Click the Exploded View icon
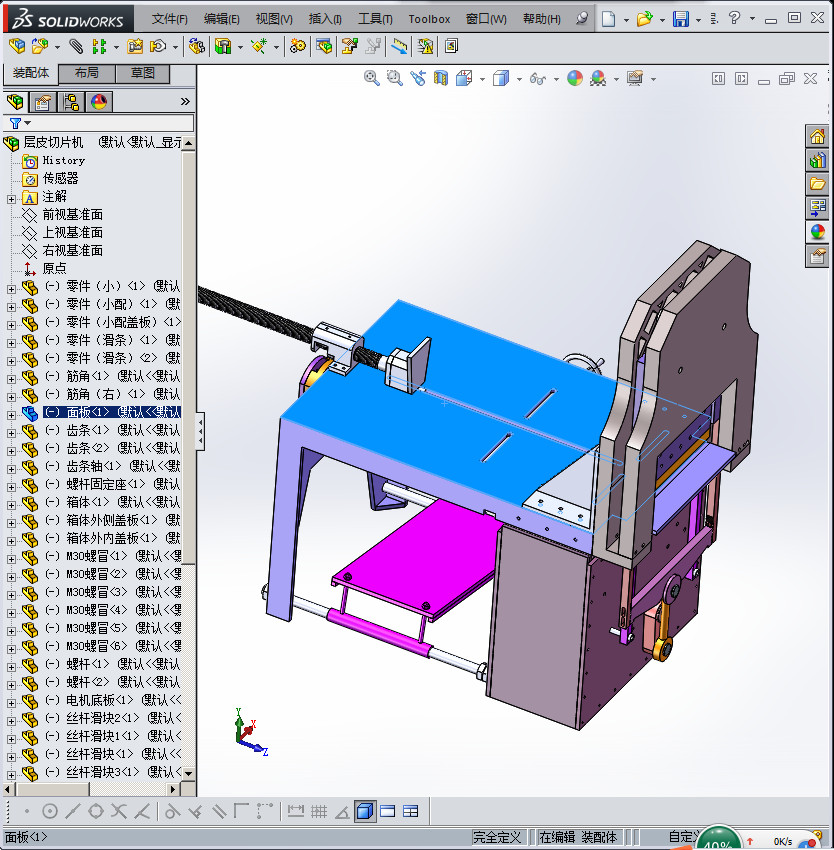Image resolution: width=834 pixels, height=850 pixels. pyautogui.click(x=350, y=46)
